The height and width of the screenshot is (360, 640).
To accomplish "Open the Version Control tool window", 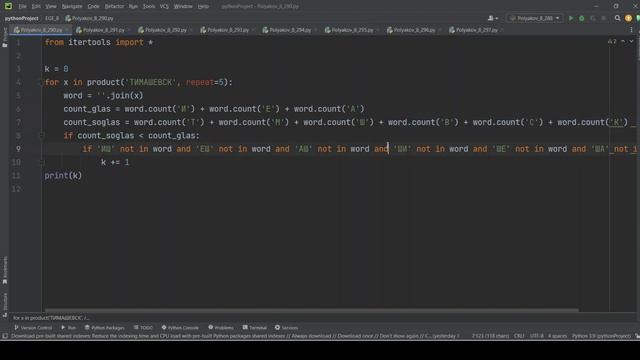I will tap(33, 328).
